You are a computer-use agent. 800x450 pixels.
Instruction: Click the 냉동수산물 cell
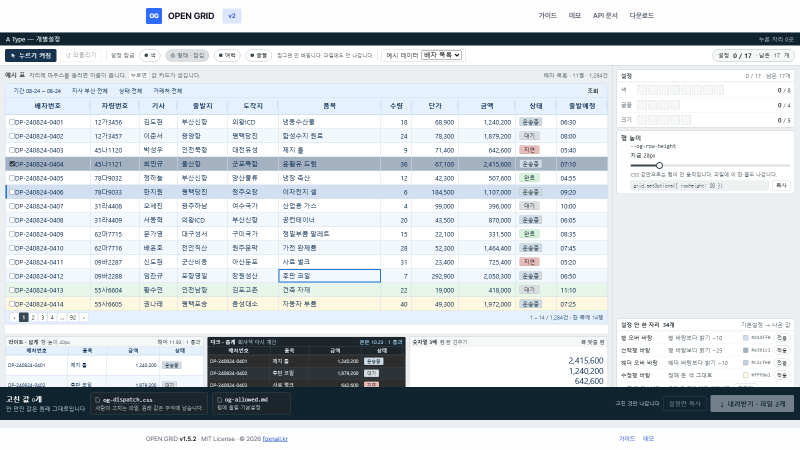330,122
